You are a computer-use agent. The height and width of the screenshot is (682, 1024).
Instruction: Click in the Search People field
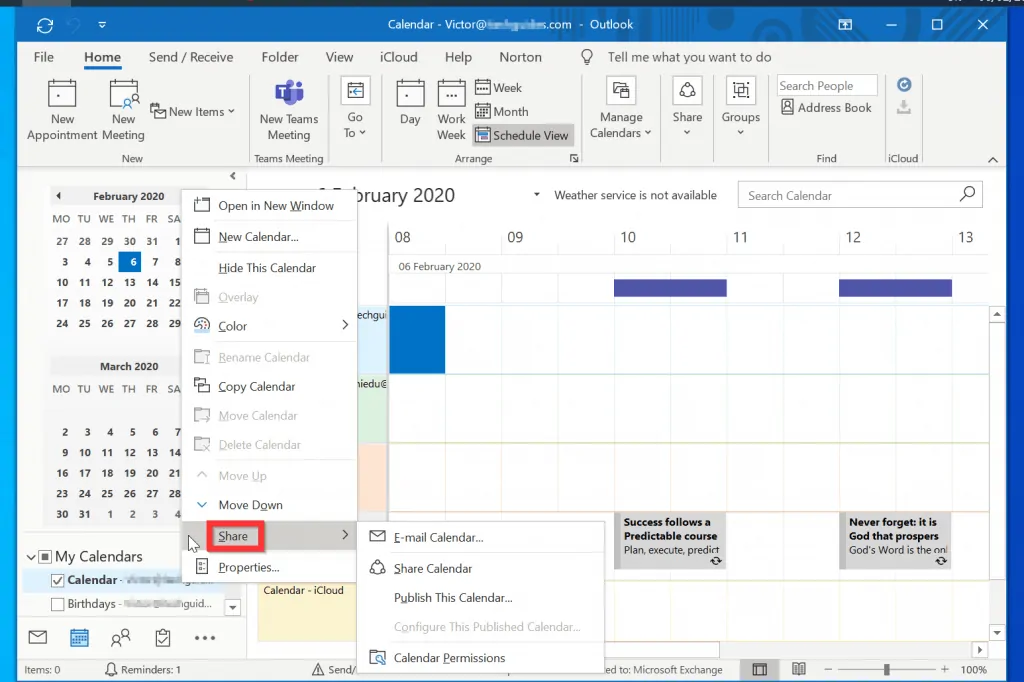827,86
